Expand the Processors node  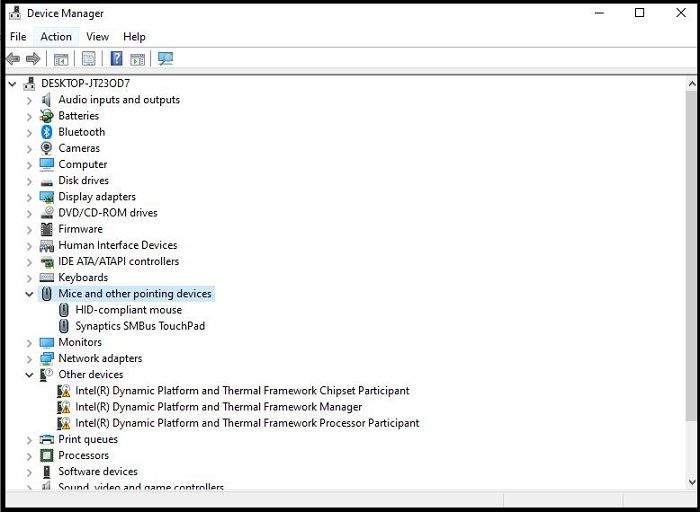point(29,456)
